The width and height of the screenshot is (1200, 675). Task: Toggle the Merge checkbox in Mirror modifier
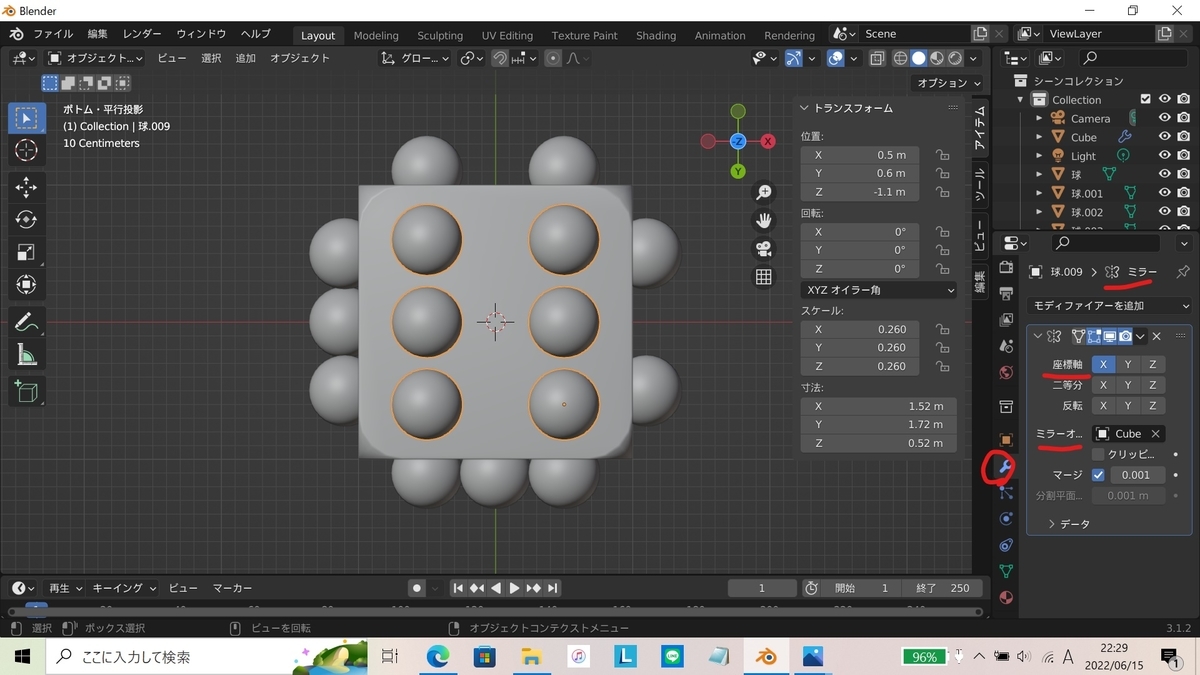[x=1098, y=475]
